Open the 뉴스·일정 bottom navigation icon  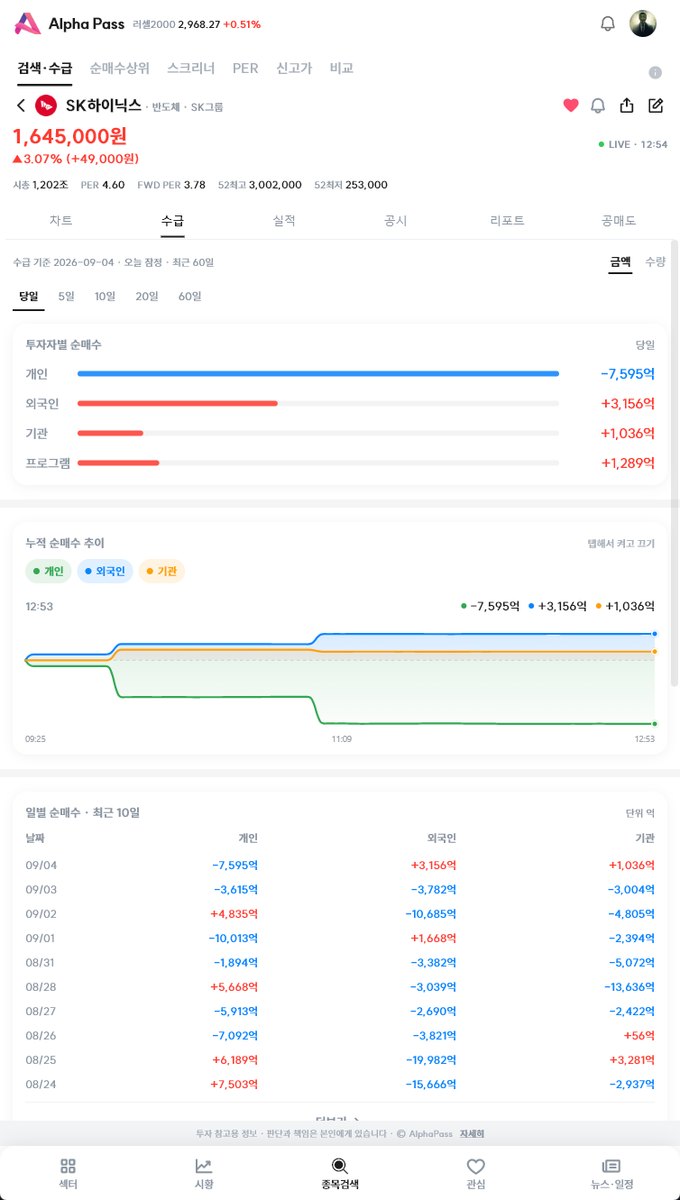pos(612,1173)
